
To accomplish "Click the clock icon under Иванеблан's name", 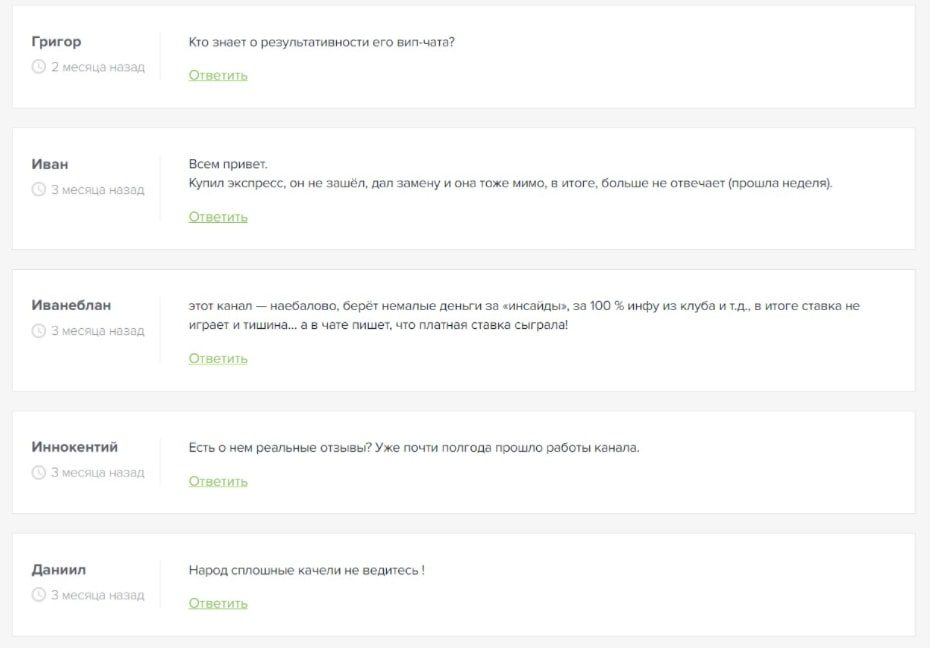I will pos(39,331).
